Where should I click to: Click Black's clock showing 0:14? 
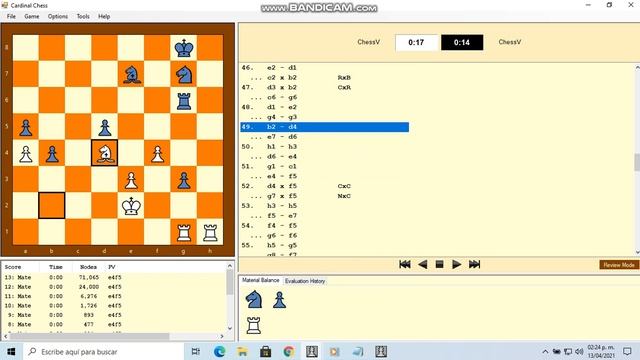click(x=462, y=42)
